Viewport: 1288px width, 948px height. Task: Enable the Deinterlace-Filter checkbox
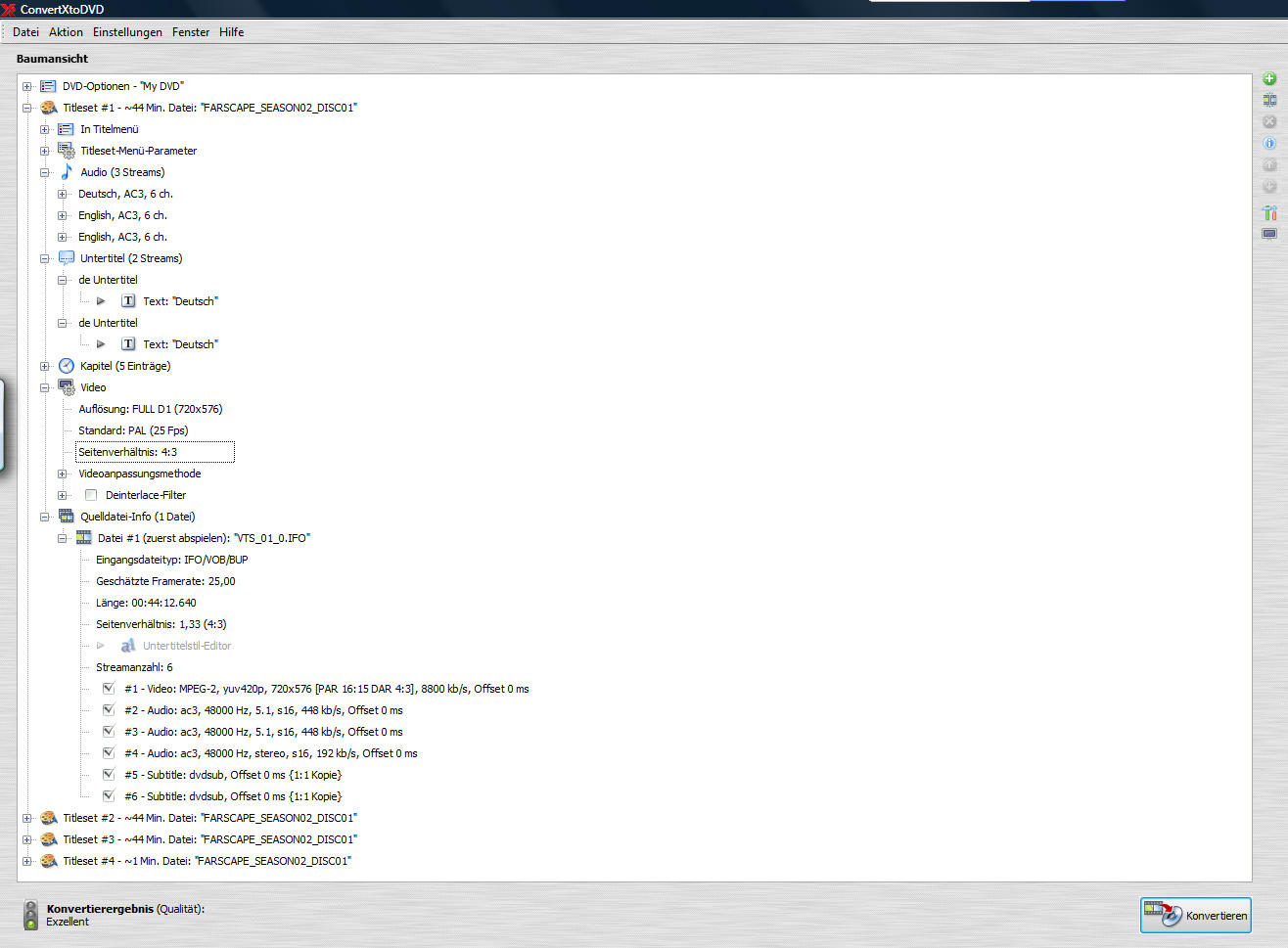pyautogui.click(x=91, y=495)
